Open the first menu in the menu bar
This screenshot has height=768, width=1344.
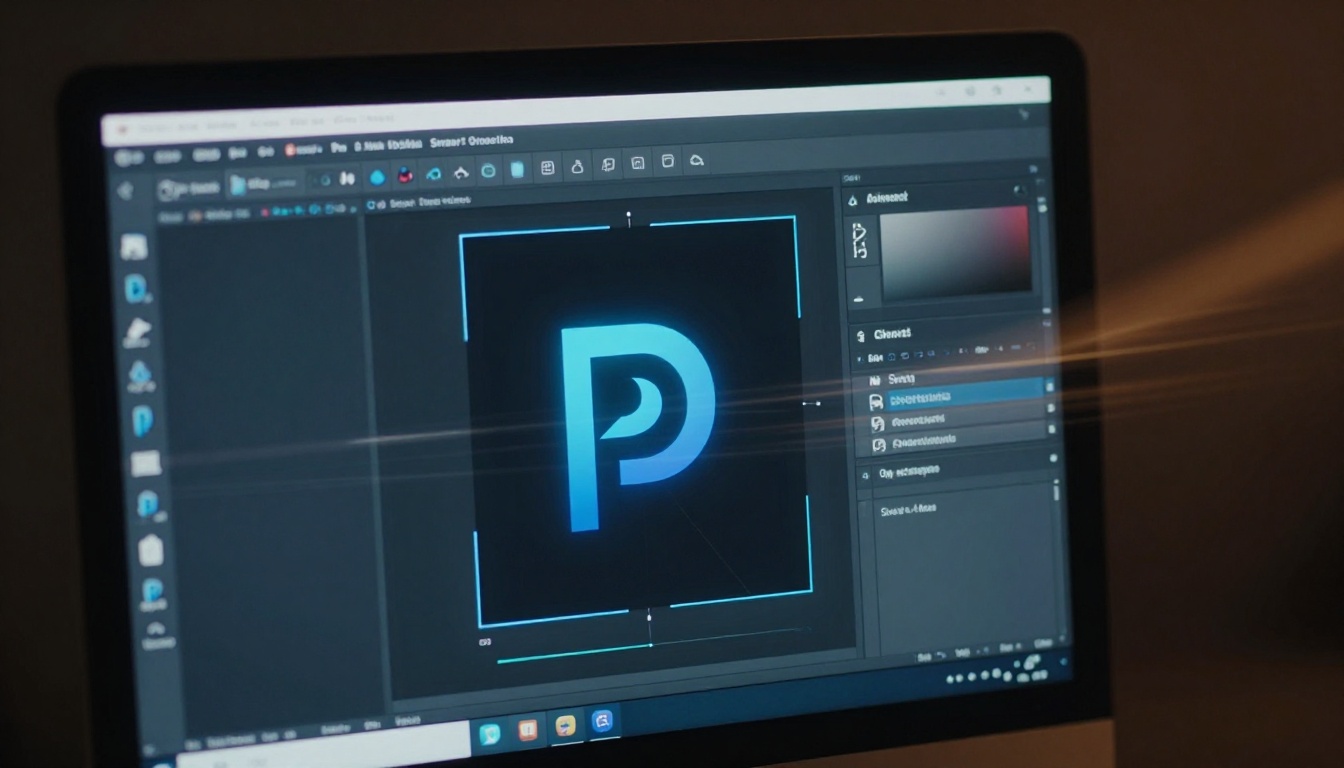[x=128, y=158]
